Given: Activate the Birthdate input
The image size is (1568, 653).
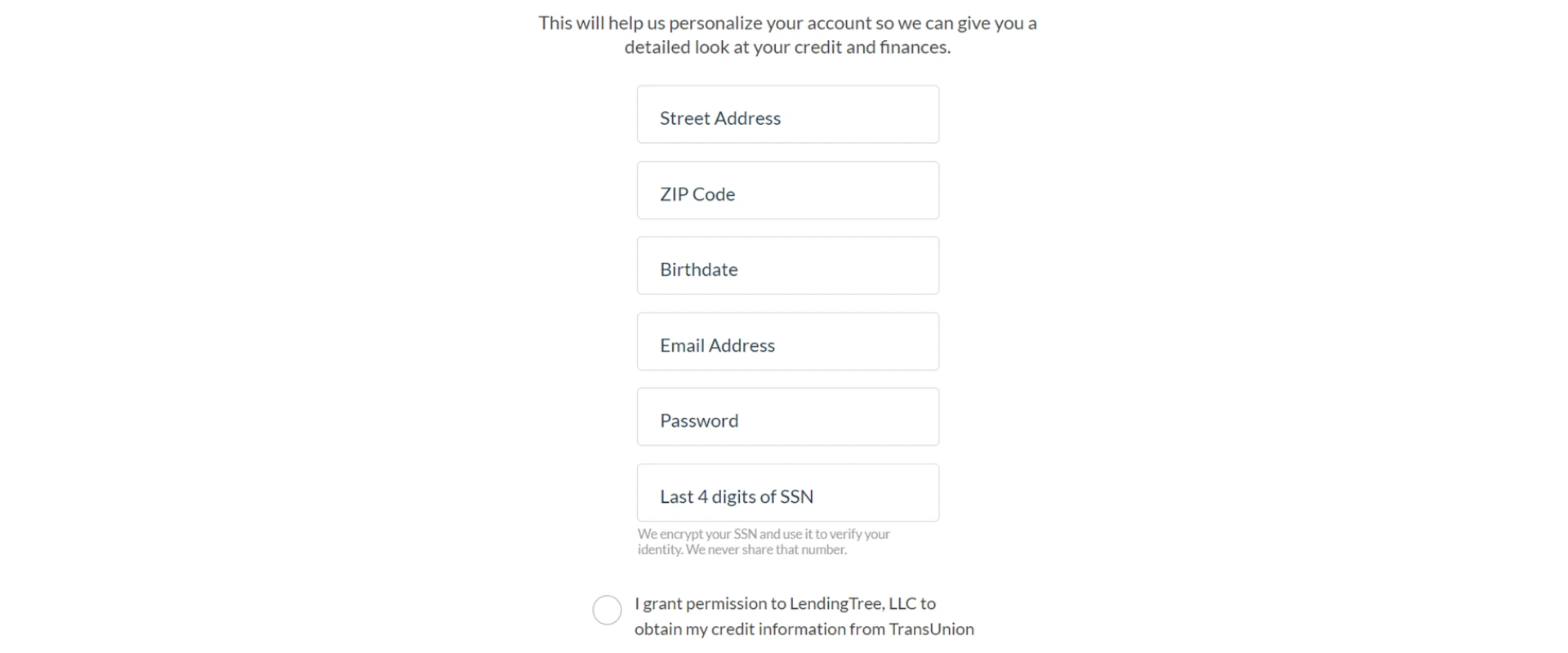Looking at the screenshot, I should pyautogui.click(x=786, y=265).
